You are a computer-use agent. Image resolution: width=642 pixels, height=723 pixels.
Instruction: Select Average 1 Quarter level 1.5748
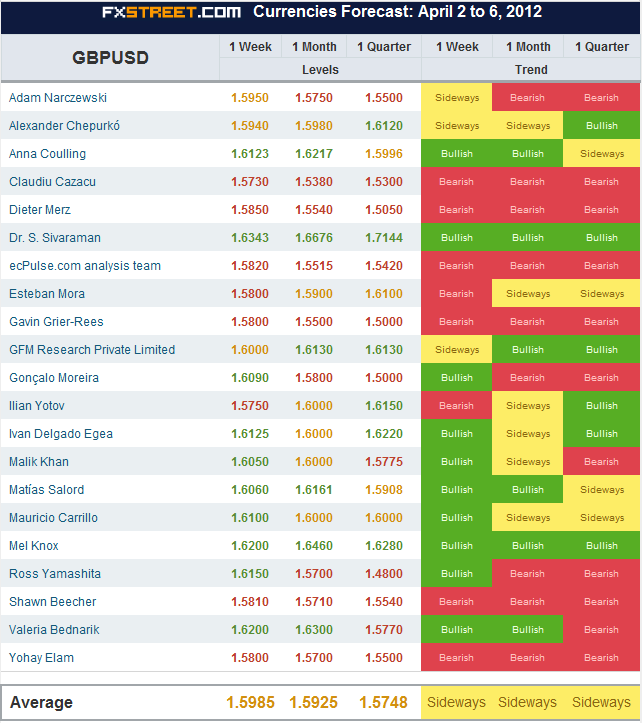tap(384, 703)
